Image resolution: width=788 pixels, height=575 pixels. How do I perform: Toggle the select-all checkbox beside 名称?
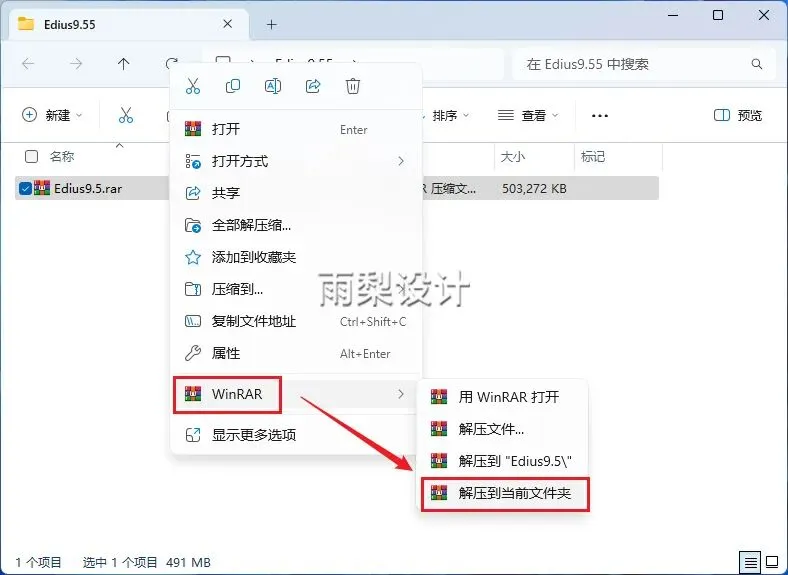point(31,156)
